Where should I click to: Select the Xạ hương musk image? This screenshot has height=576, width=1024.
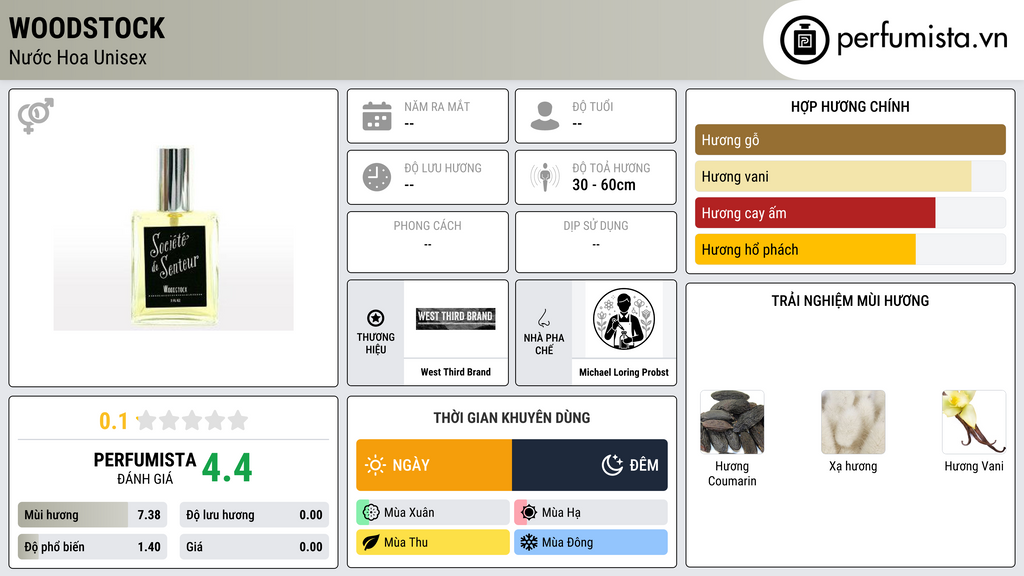[853, 422]
